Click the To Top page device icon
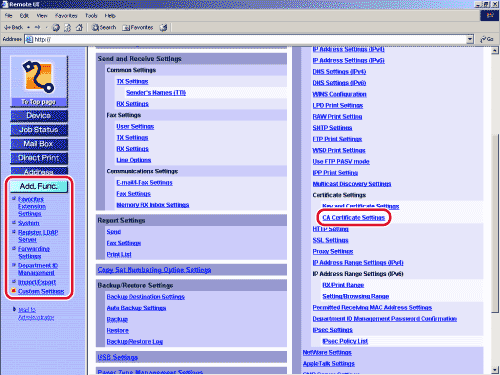 tap(39, 82)
